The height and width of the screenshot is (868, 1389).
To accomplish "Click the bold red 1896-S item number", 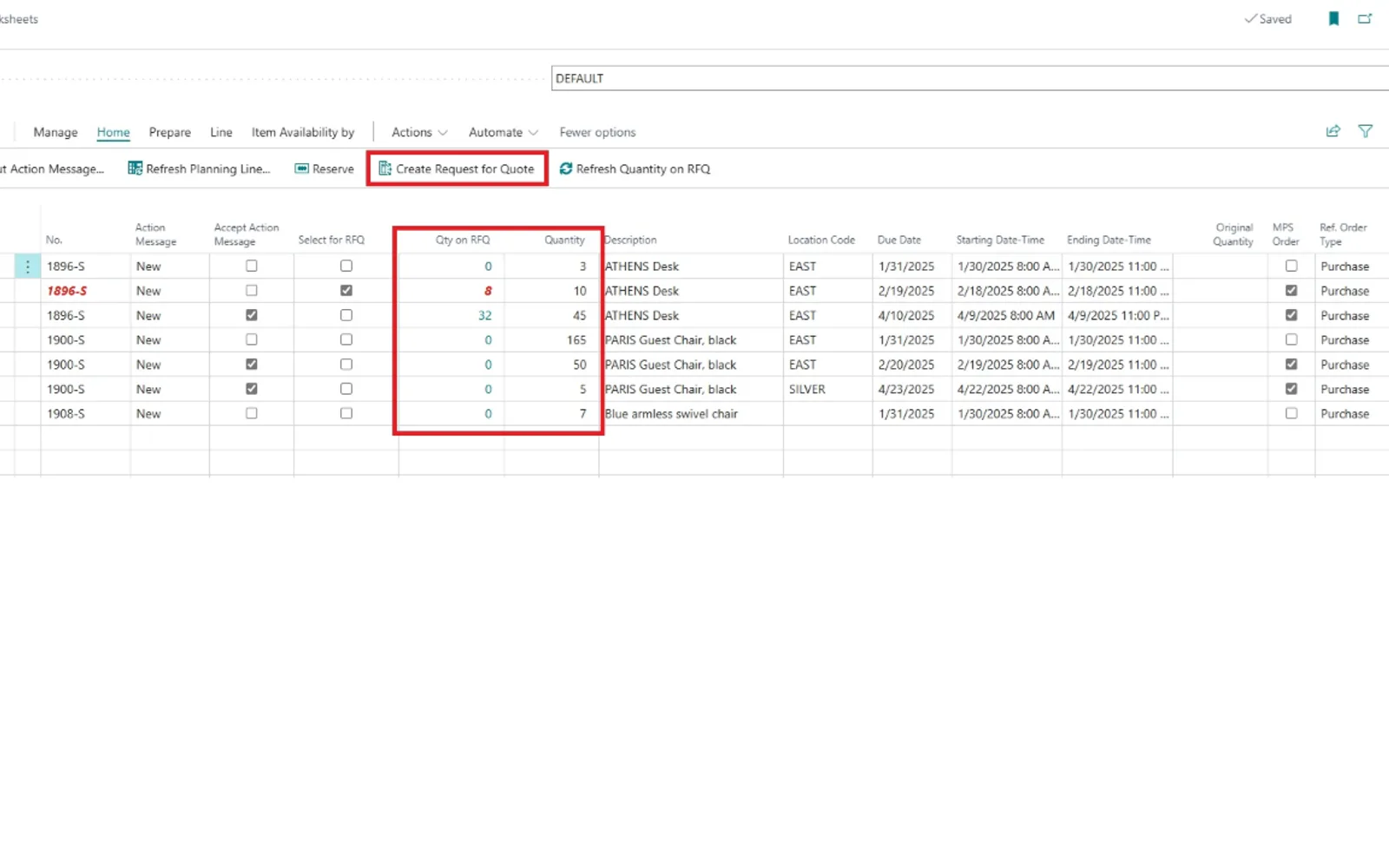I will coord(67,291).
